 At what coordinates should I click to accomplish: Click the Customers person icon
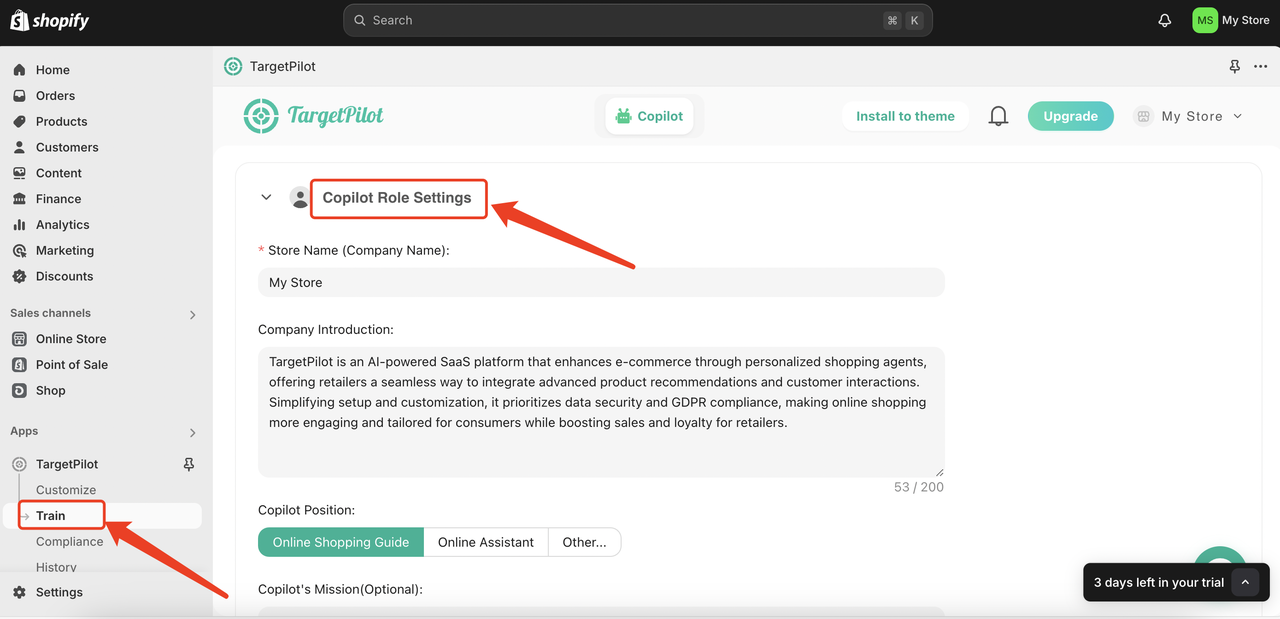tap(19, 147)
